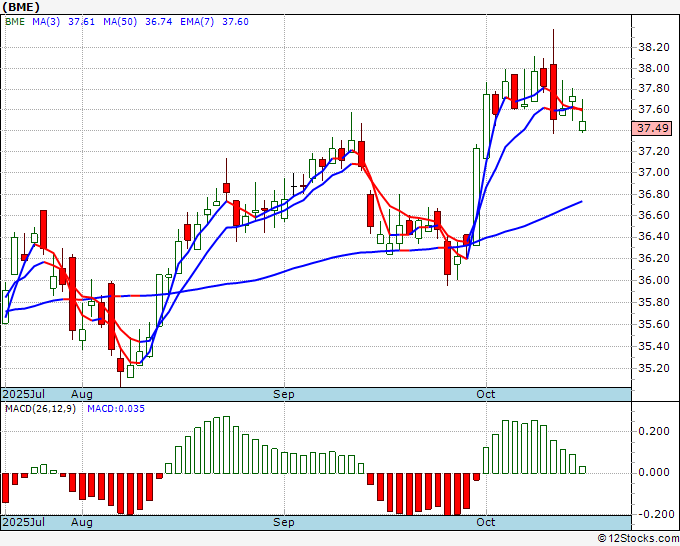Click the 35.40 price axis label
The image size is (680, 546).
[x=654, y=346]
